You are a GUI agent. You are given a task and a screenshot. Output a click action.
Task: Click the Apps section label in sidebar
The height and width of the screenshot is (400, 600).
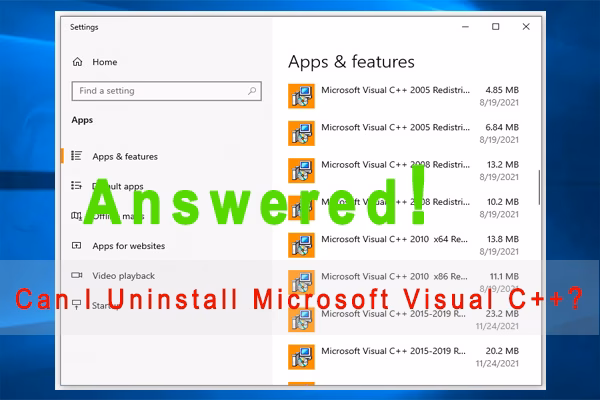82,120
